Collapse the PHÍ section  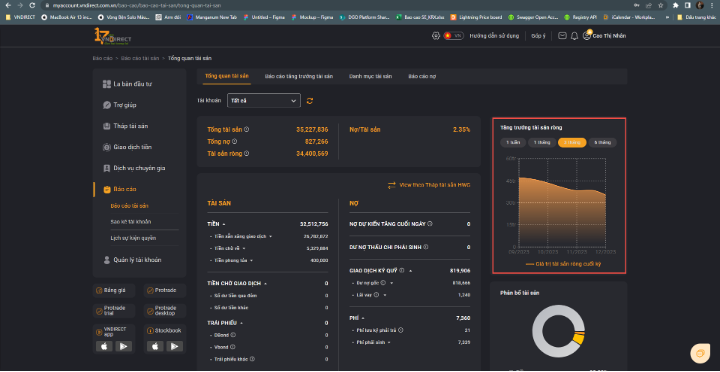(x=363, y=318)
